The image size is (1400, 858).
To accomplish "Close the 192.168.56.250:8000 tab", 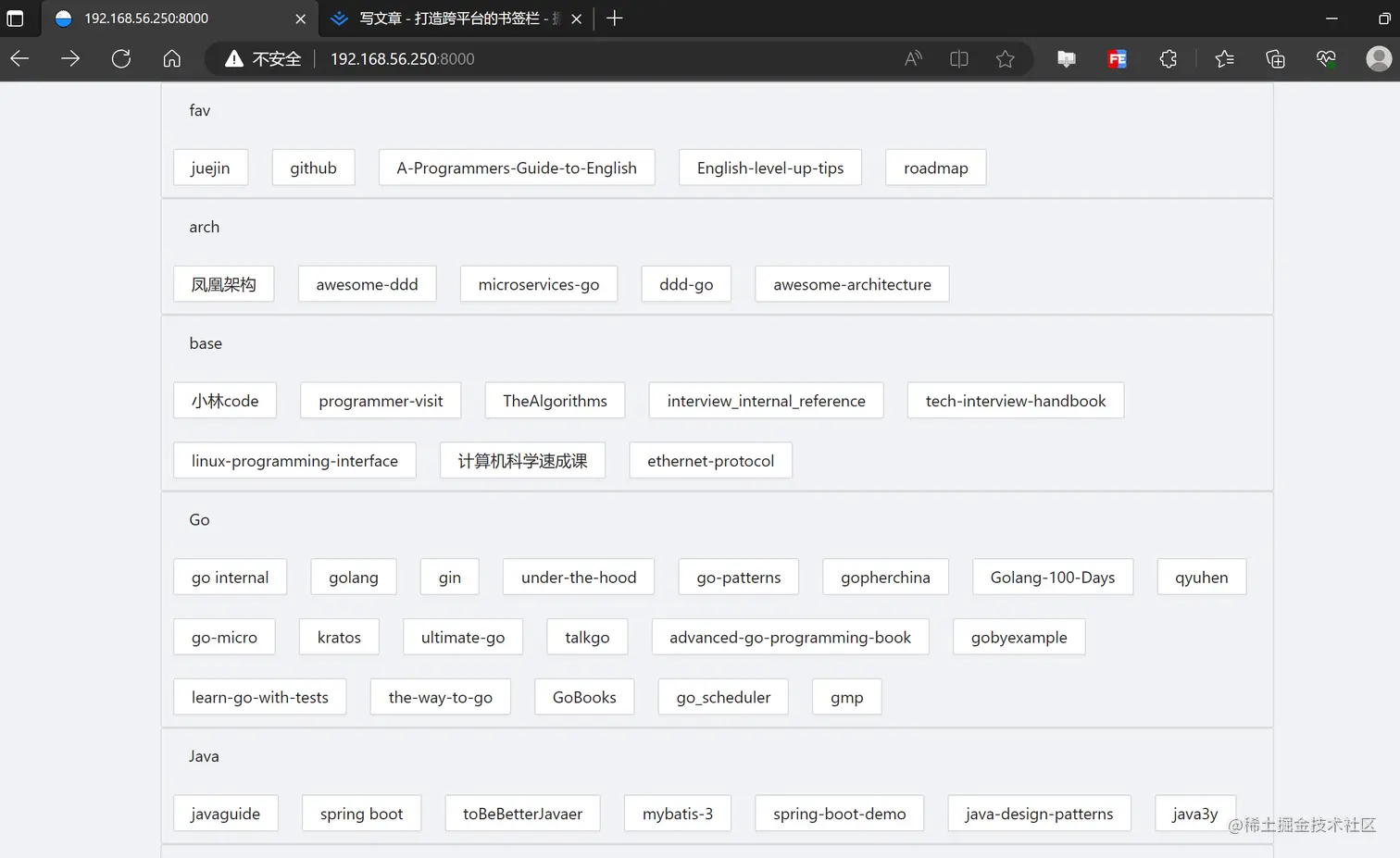I will coord(301,19).
